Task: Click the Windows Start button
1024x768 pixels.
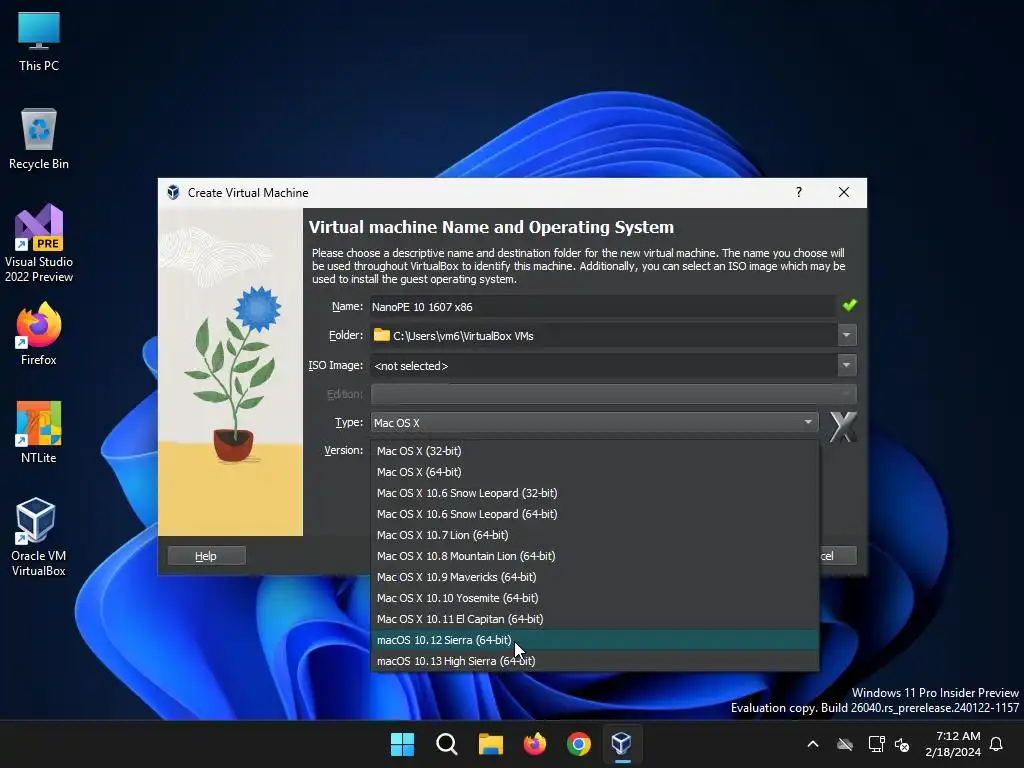Action: (x=402, y=744)
